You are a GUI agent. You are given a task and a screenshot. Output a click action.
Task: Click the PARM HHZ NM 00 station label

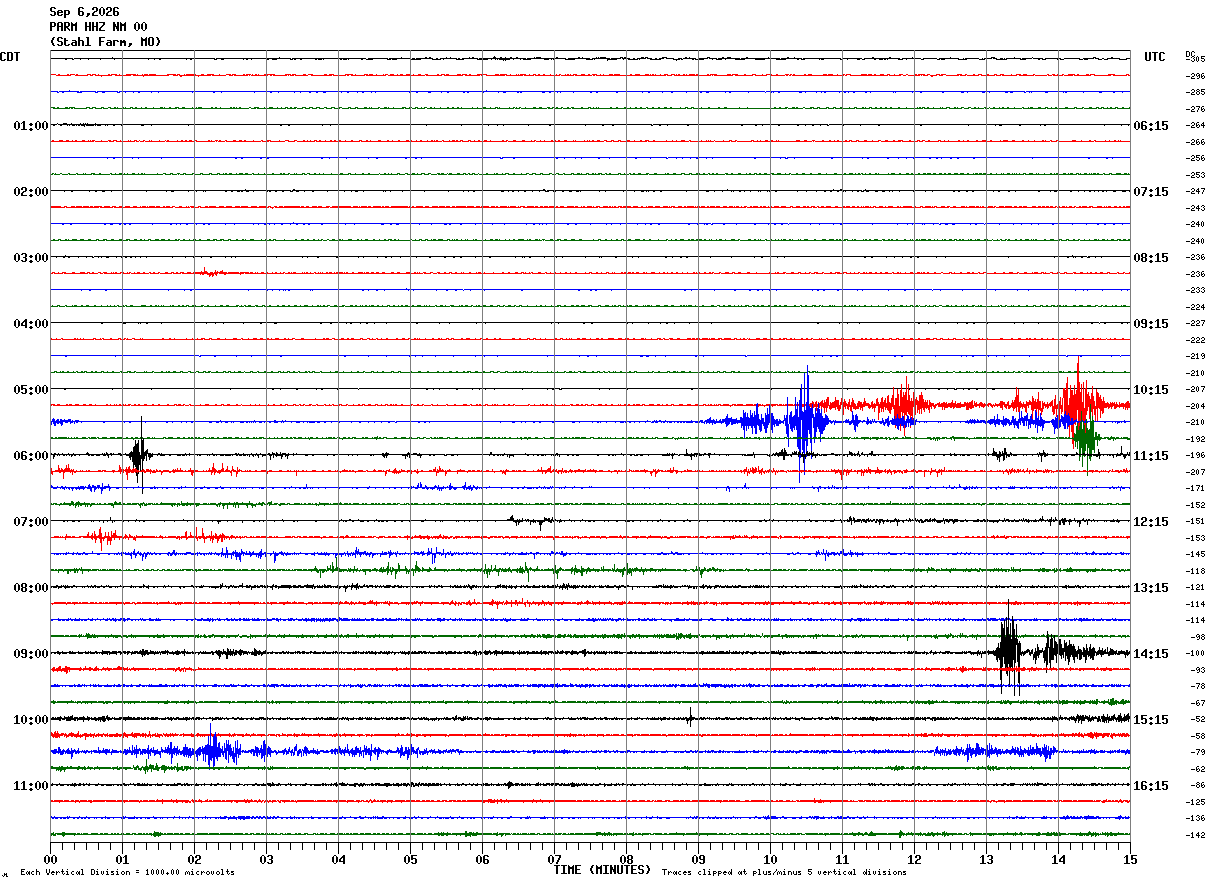(98, 27)
